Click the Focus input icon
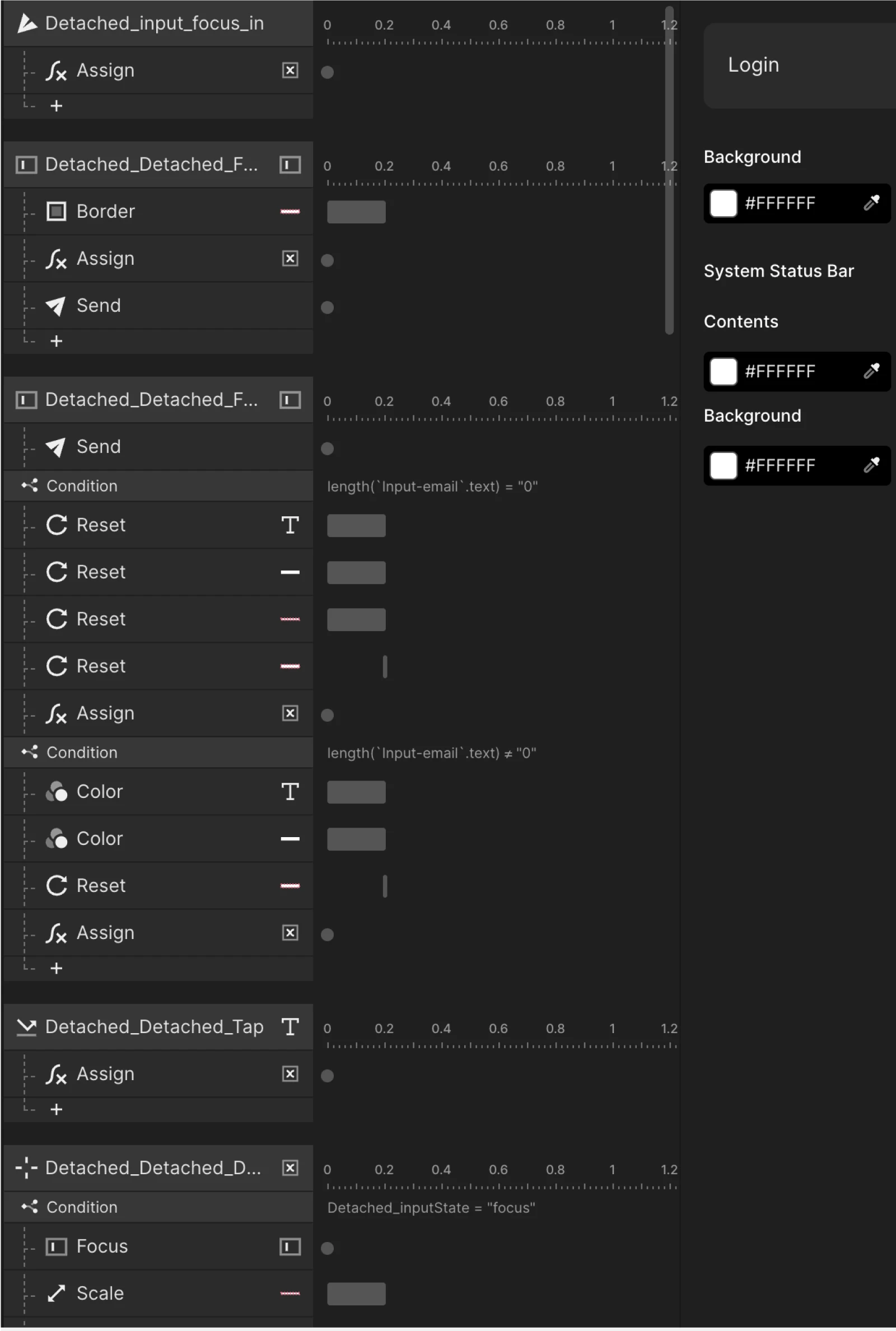Viewport: 896px width, 1331px height. pyautogui.click(x=56, y=1246)
